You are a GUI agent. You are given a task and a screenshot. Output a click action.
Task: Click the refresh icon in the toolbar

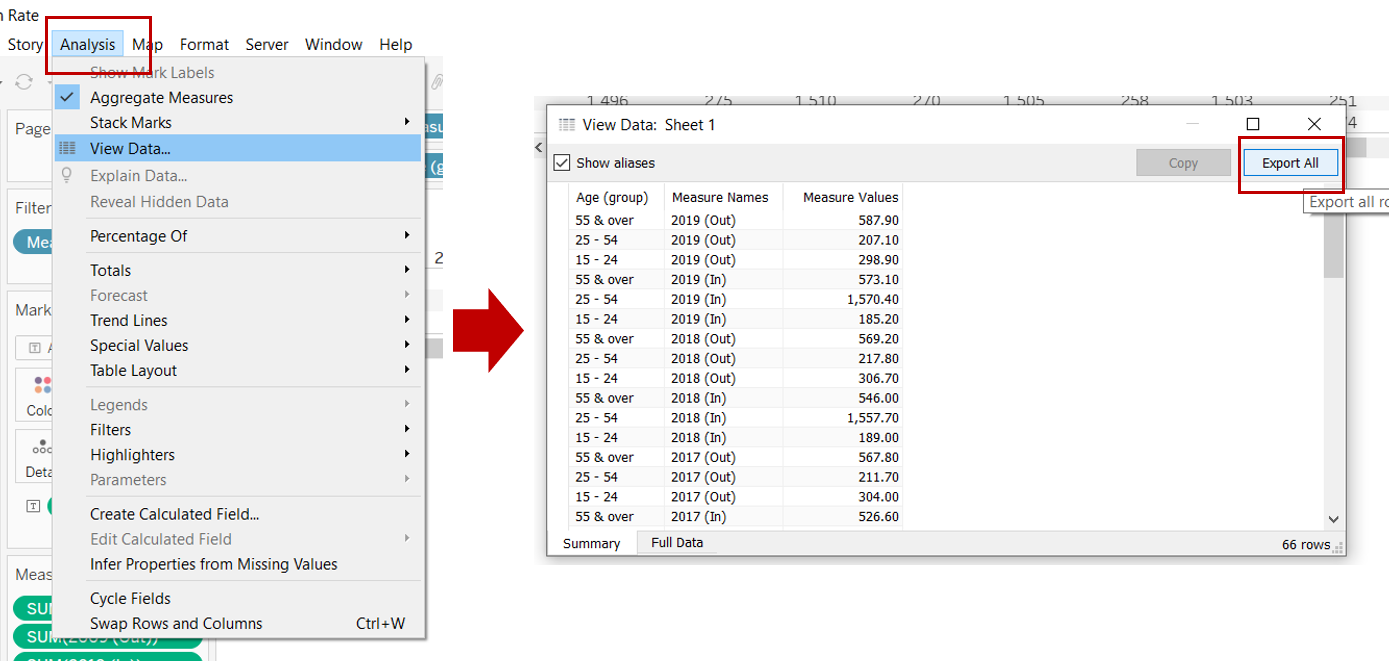pos(24,82)
